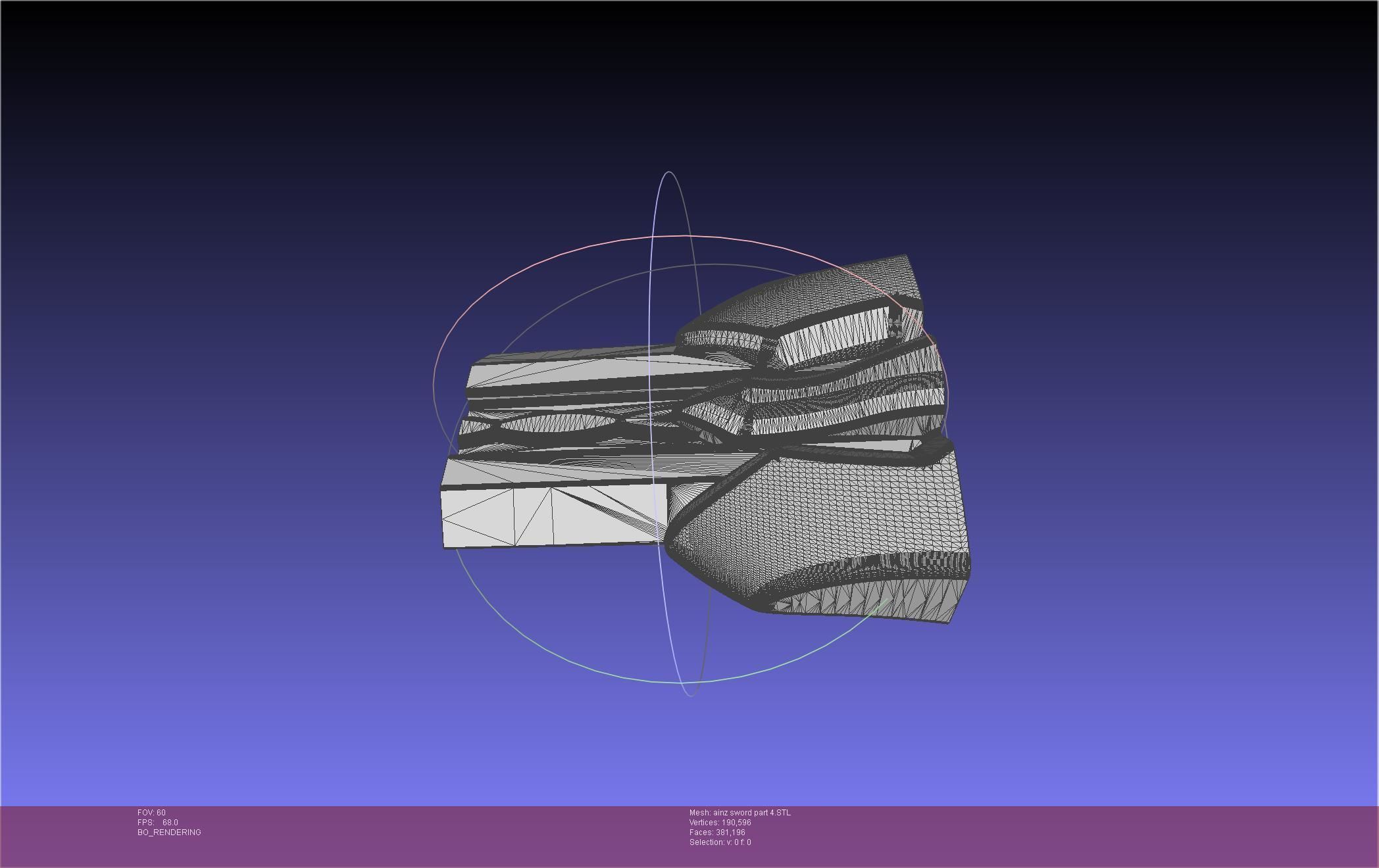This screenshot has width=1379, height=868.
Task: Click the Faces: 381,196 count
Action: click(717, 832)
